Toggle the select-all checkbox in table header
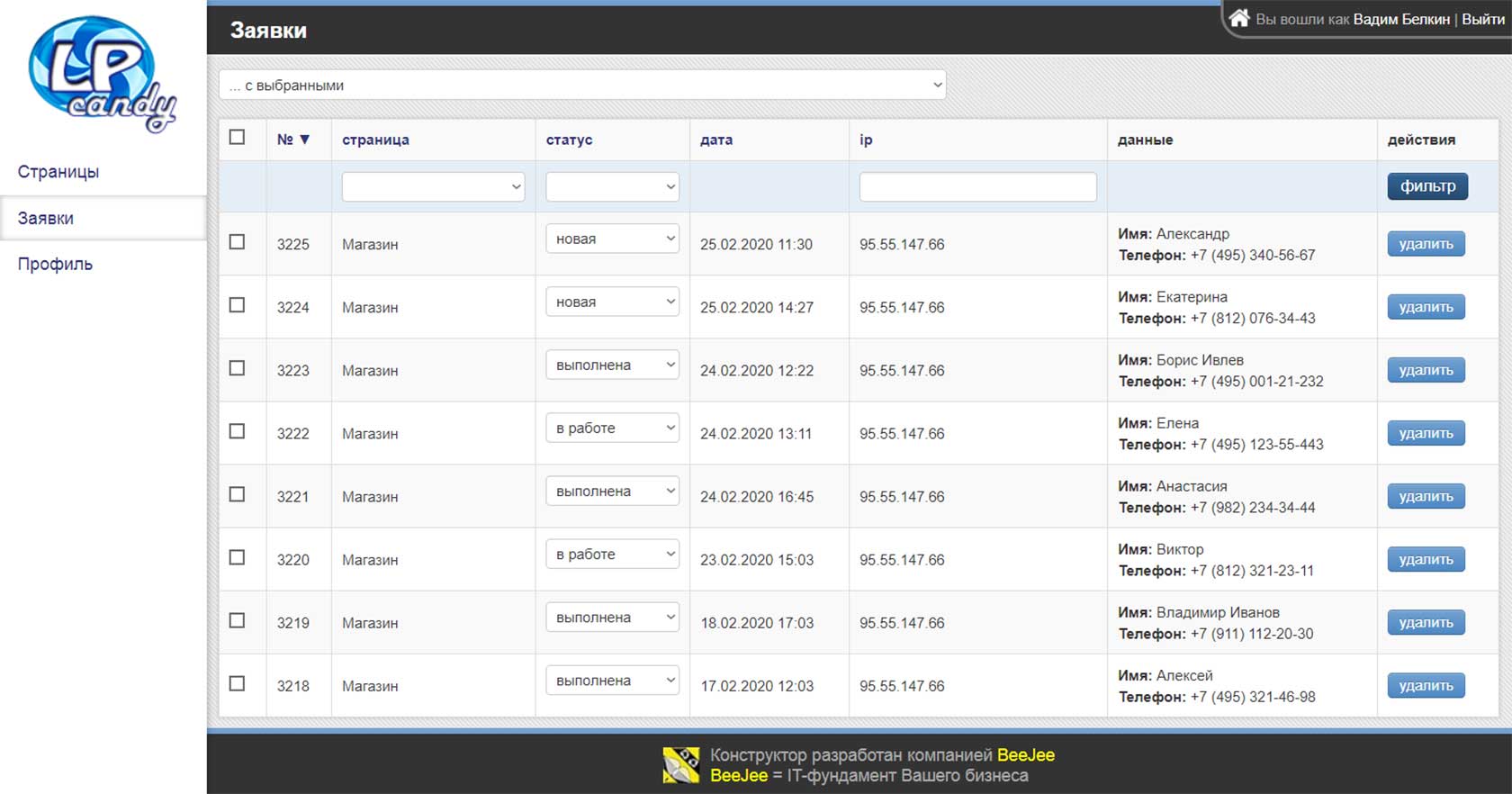Viewport: 1512px width, 794px height. 237,137
